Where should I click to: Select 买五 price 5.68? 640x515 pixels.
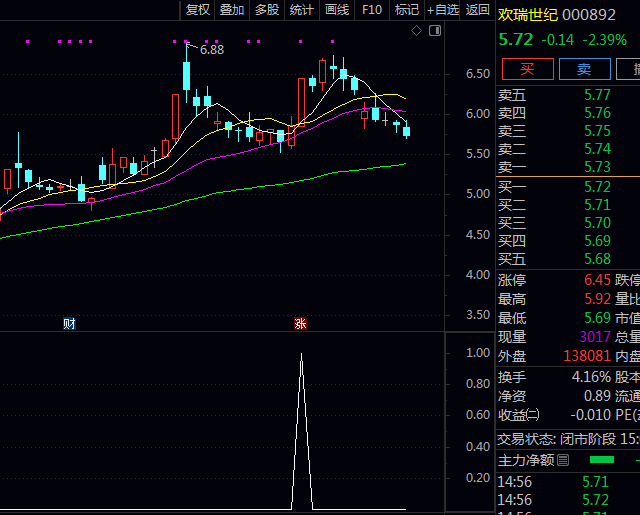pos(597,259)
